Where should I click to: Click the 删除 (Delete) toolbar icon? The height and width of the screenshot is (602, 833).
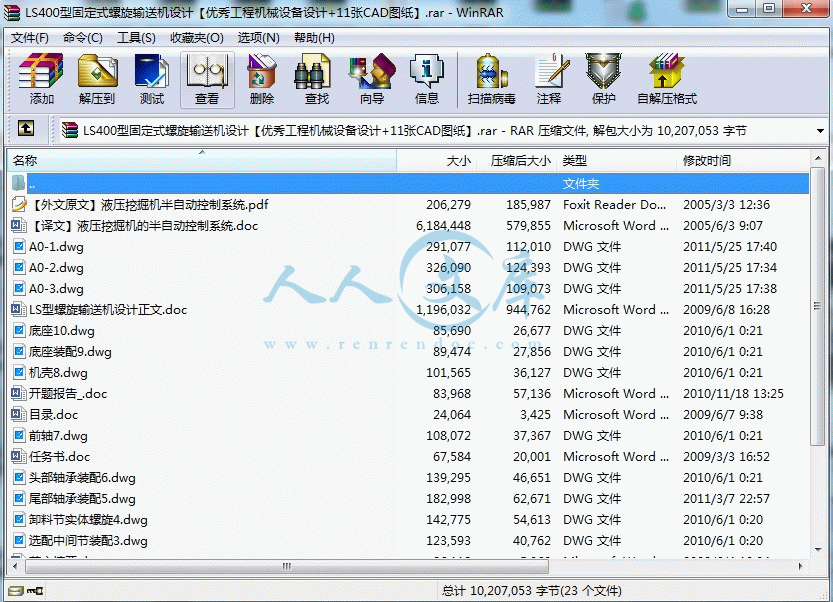pos(262,79)
